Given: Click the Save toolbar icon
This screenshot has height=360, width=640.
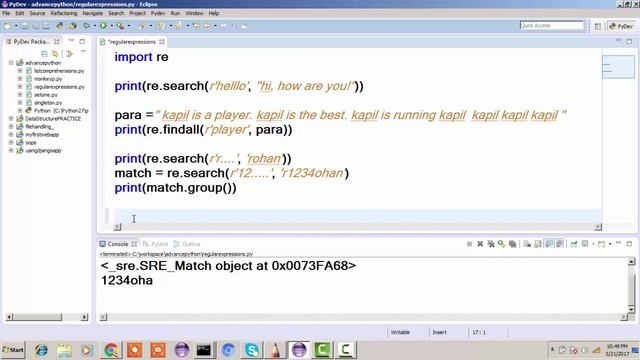Looking at the screenshot, I should pos(25,26).
